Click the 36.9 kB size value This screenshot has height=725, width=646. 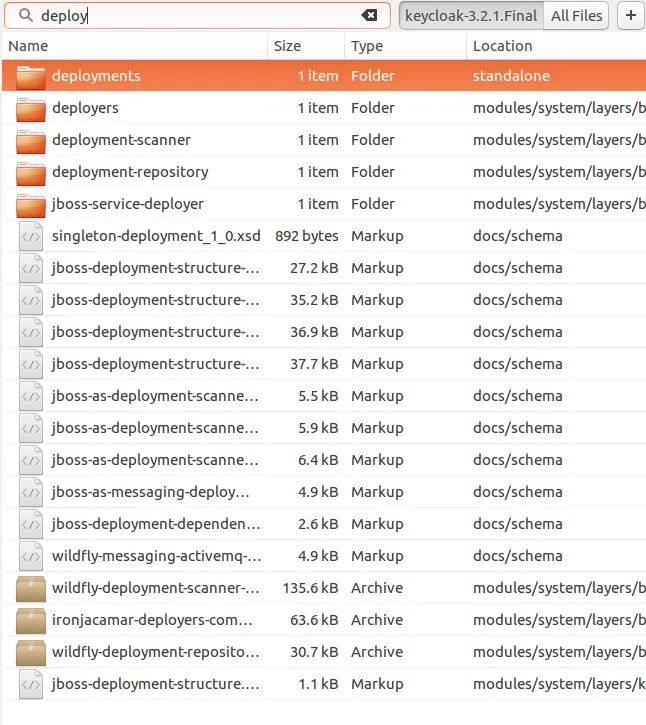point(314,332)
